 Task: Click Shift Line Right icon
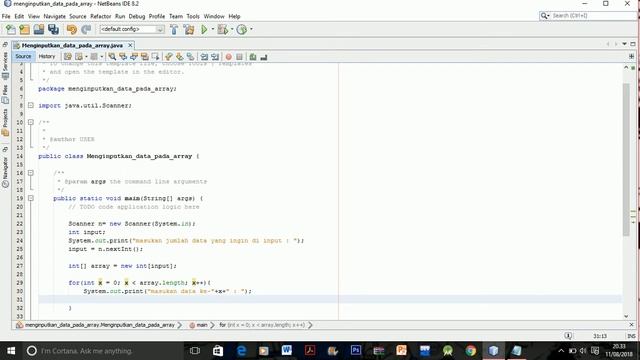(215, 57)
